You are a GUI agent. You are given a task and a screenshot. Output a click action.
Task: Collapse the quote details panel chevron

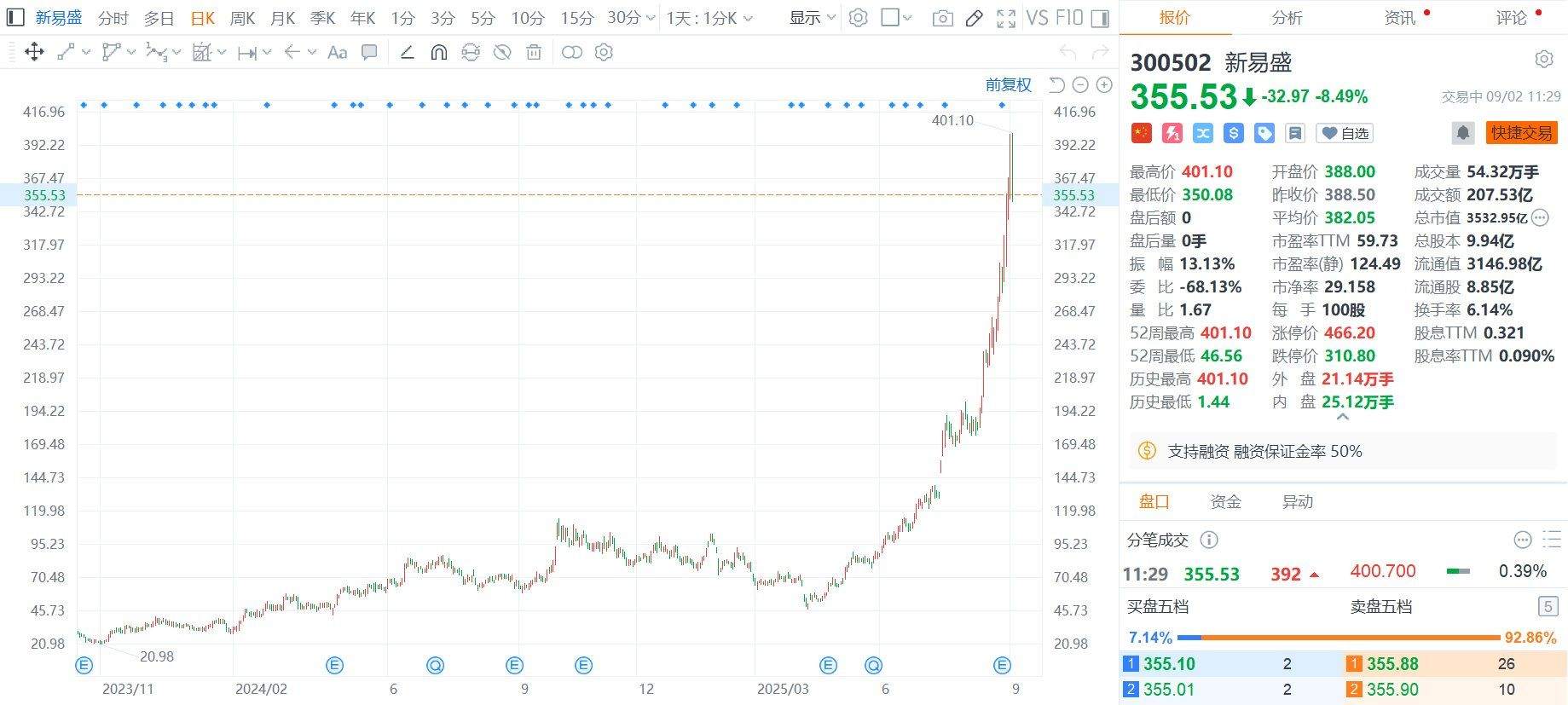(1342, 418)
